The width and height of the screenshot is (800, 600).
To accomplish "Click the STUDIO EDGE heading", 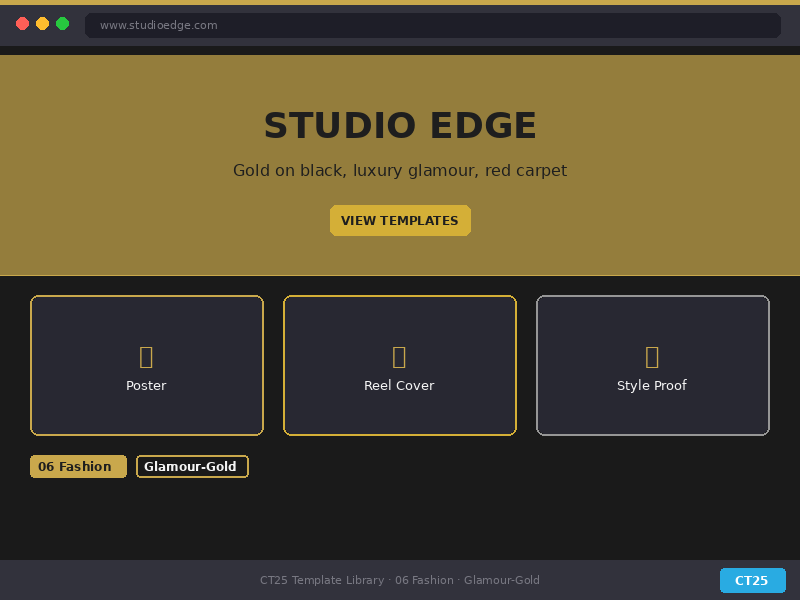I will coord(400,126).
